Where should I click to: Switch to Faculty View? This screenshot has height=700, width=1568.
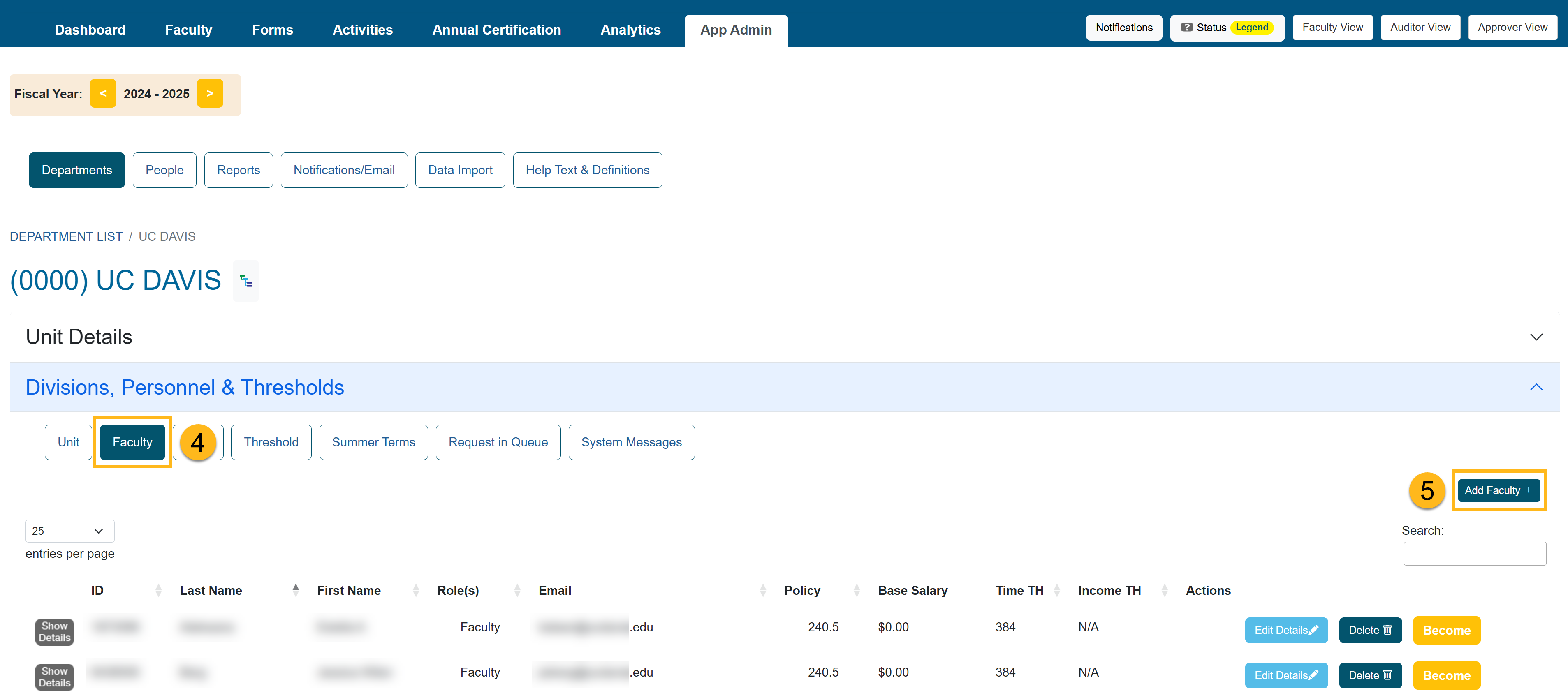[1332, 28]
